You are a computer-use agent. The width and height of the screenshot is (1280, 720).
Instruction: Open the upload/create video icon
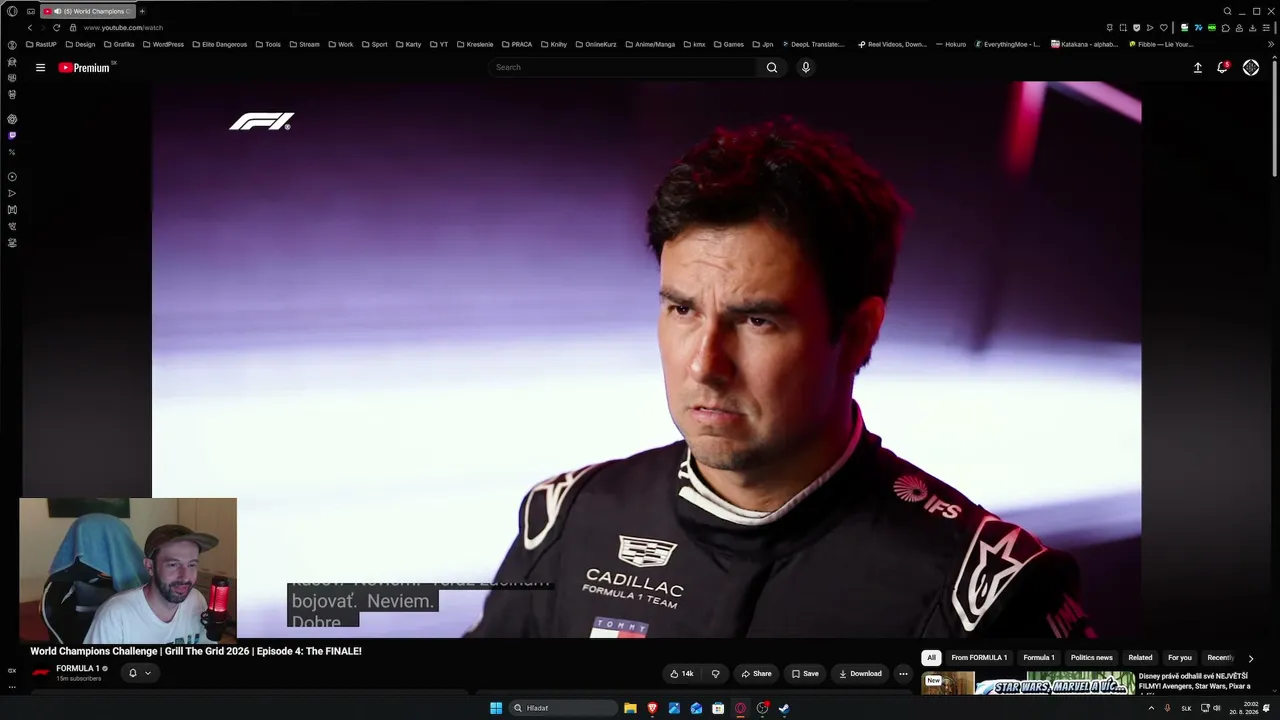1198,68
